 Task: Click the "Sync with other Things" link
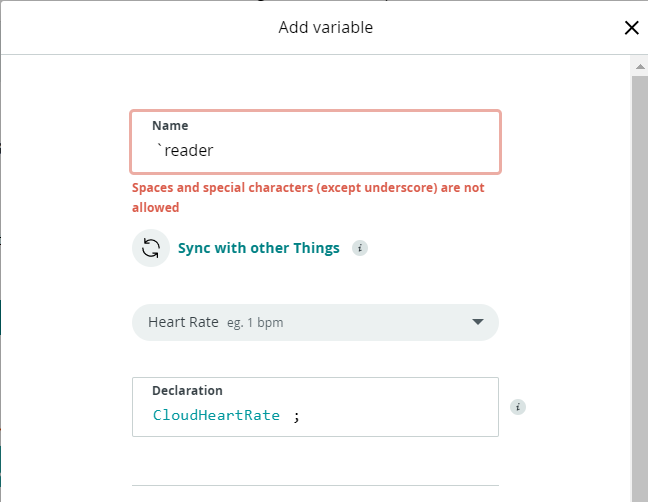click(258, 248)
